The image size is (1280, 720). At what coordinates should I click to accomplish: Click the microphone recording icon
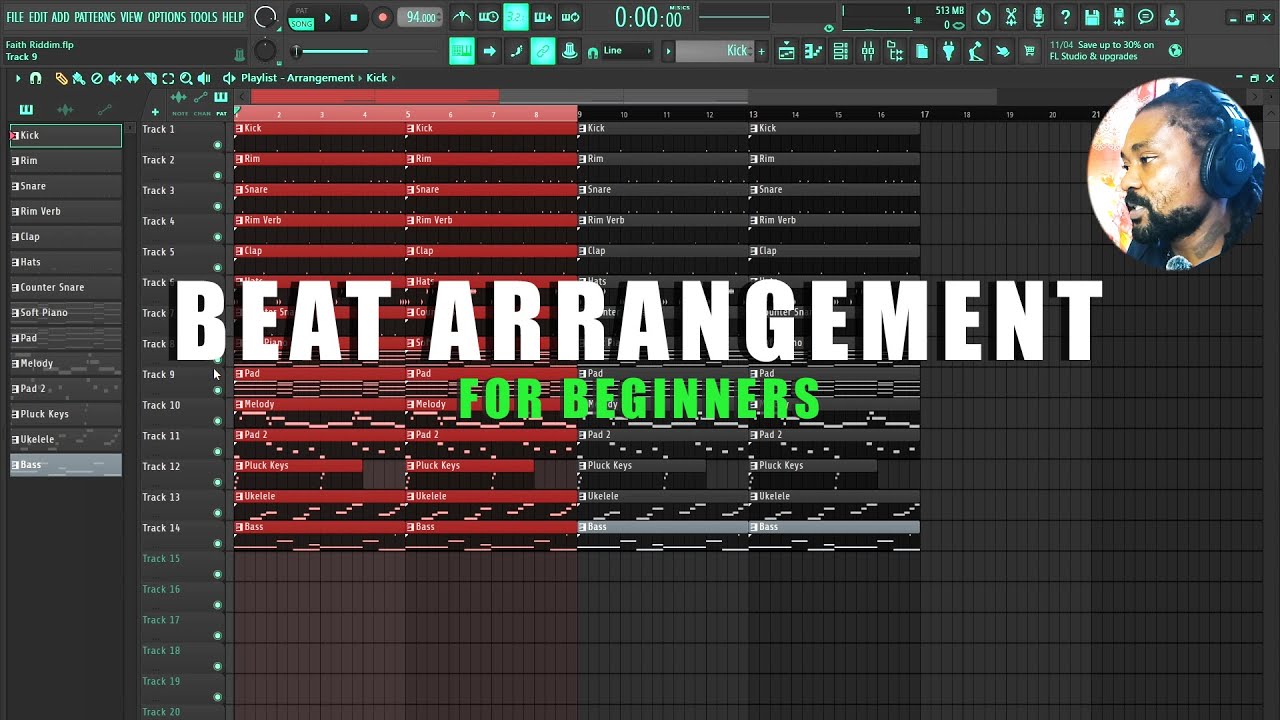[1038, 17]
